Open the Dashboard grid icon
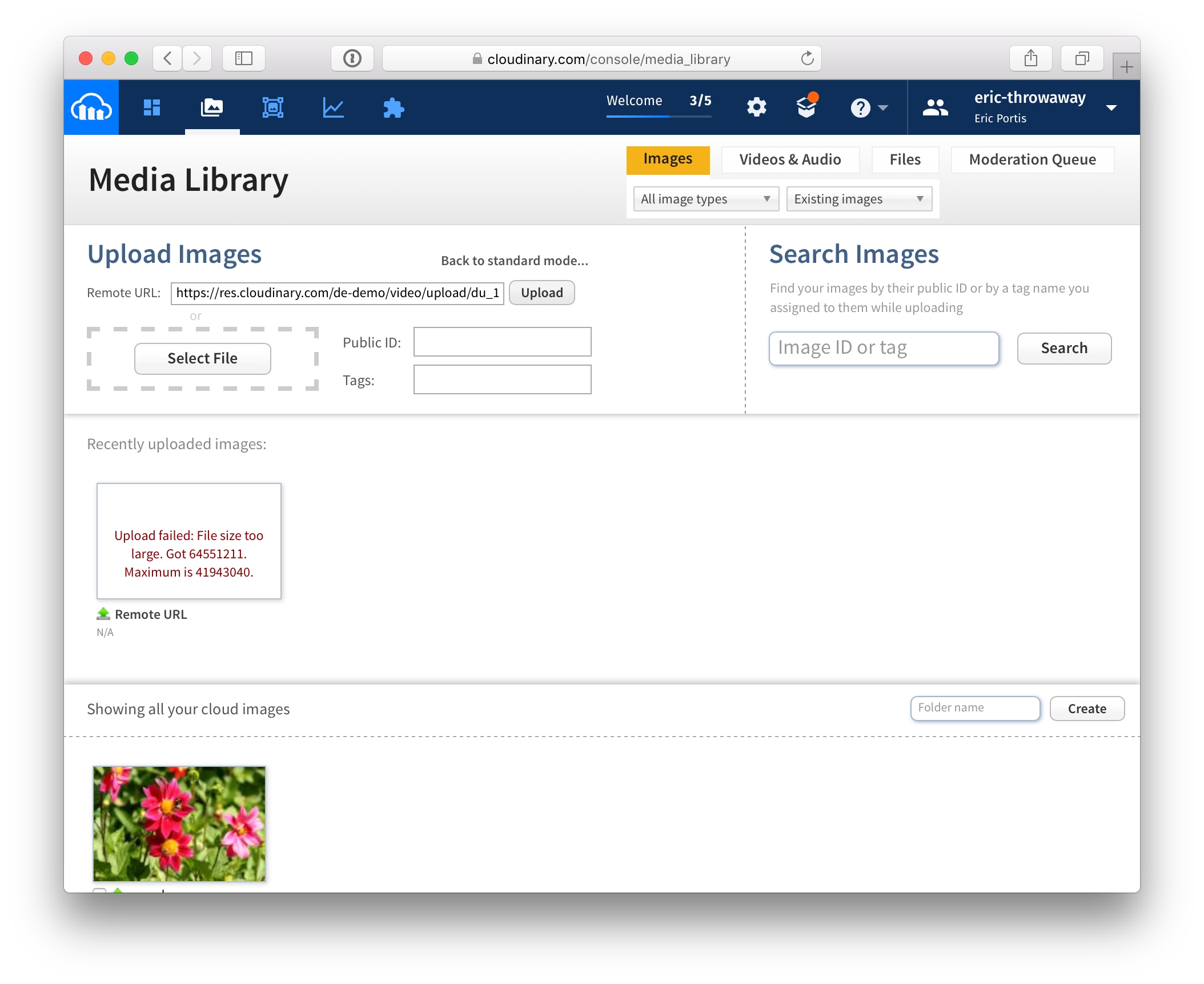The image size is (1204, 984). tap(152, 107)
